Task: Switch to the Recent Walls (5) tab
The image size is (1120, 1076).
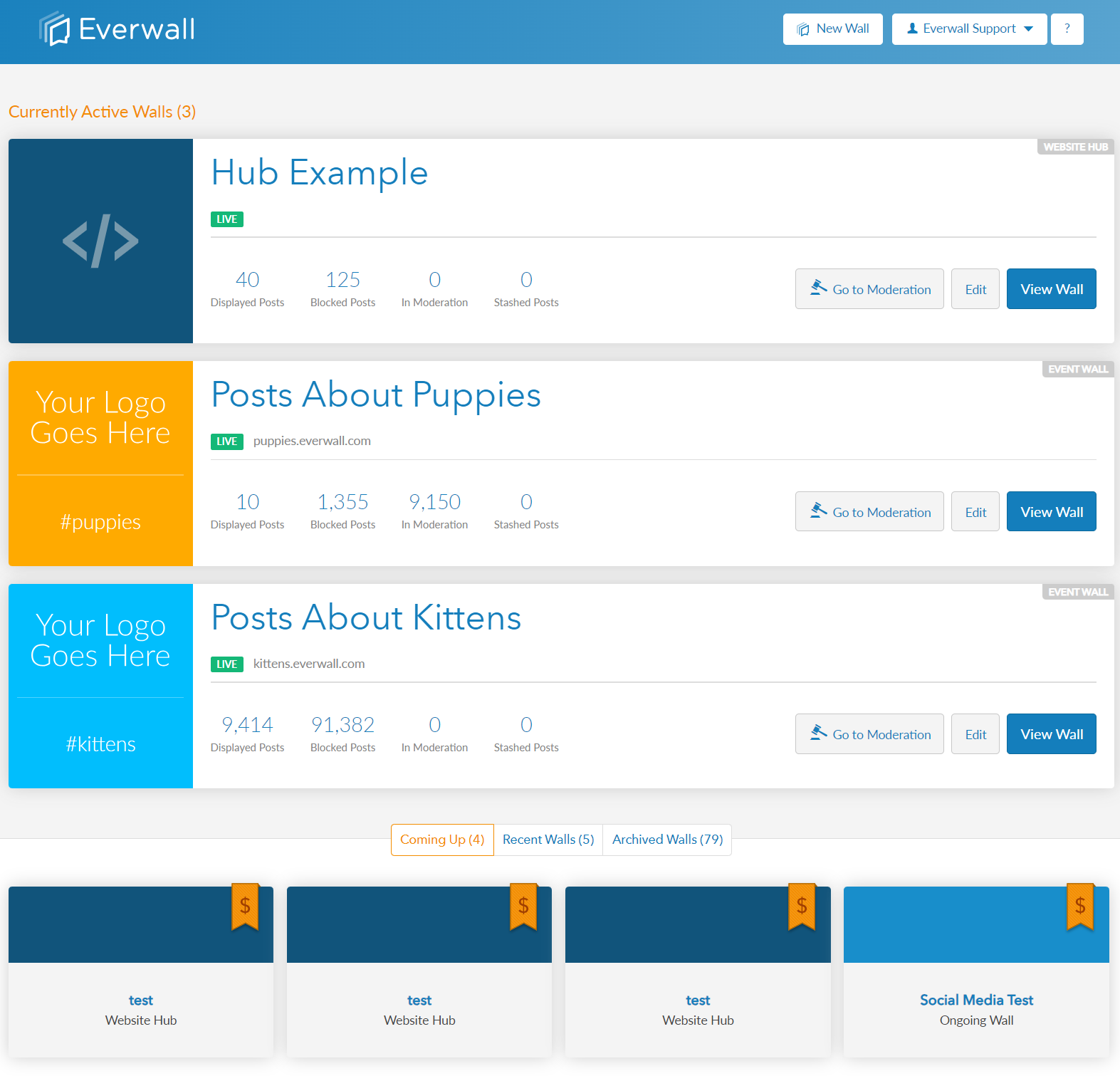Action: 548,840
